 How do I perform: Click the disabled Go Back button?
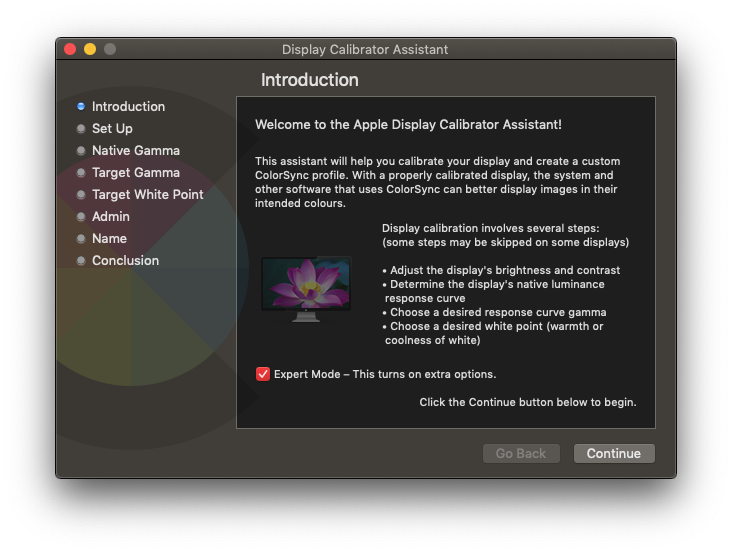(x=521, y=453)
